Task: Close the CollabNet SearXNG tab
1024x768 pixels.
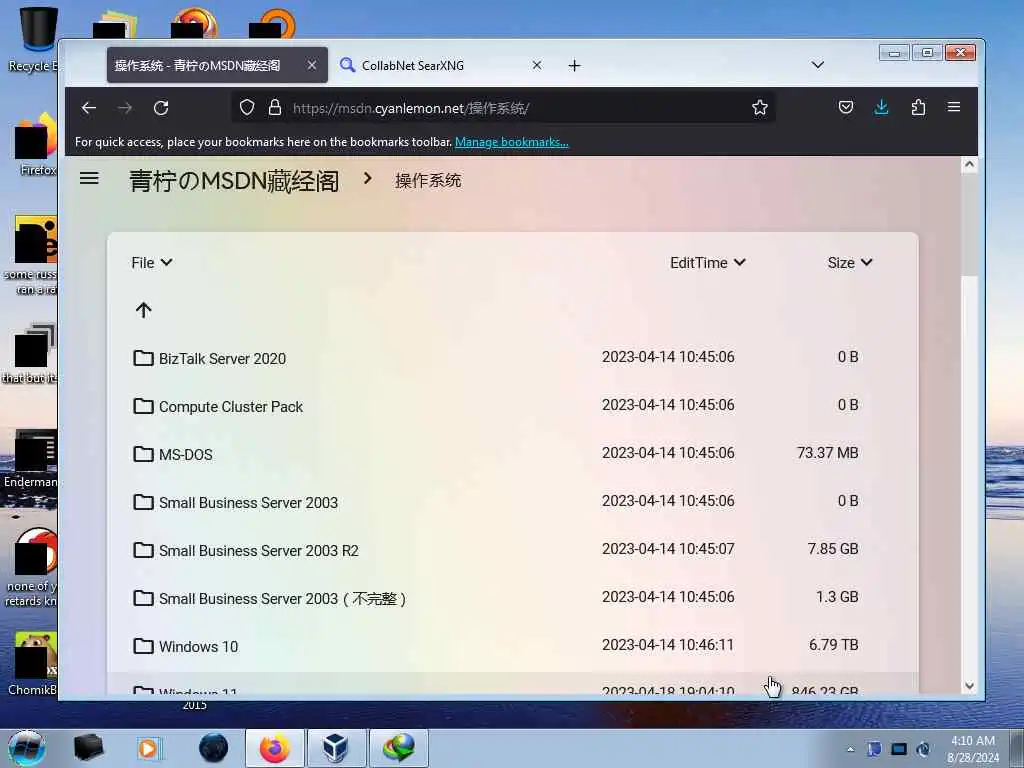Action: click(537, 65)
